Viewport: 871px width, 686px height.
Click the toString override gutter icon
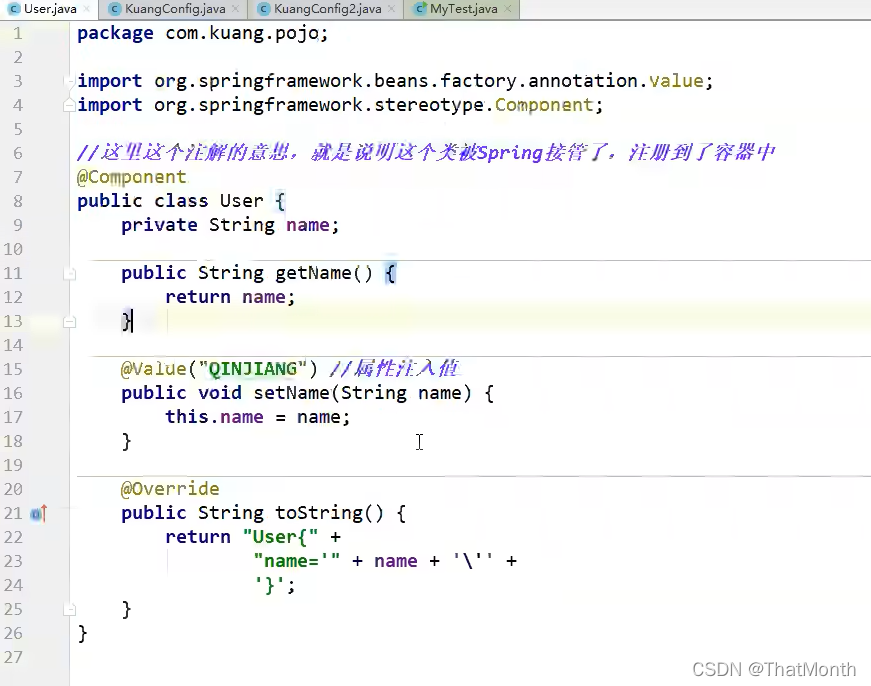(x=39, y=514)
